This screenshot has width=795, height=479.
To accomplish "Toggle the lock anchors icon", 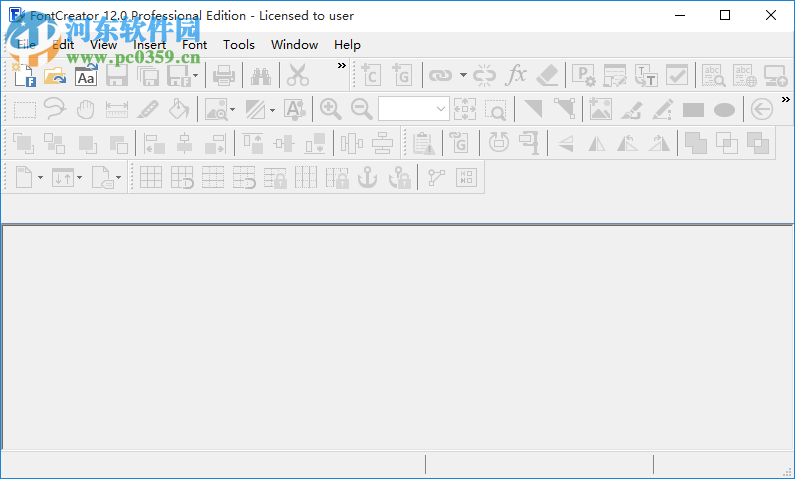I will [x=399, y=177].
